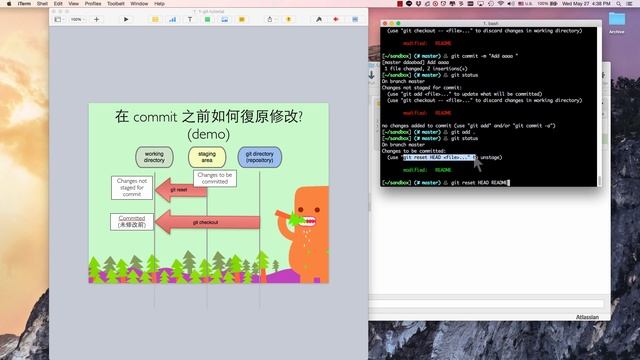640x360 pixels.
Task: Add a new slide with plus button
Action: 96,20
